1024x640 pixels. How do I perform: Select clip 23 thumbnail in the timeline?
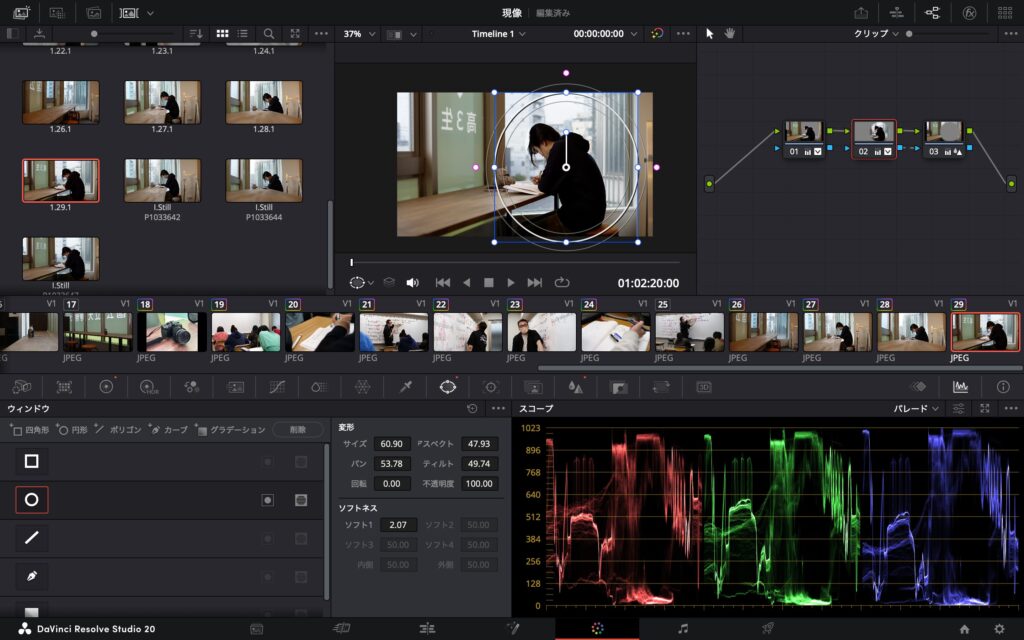tap(541, 331)
